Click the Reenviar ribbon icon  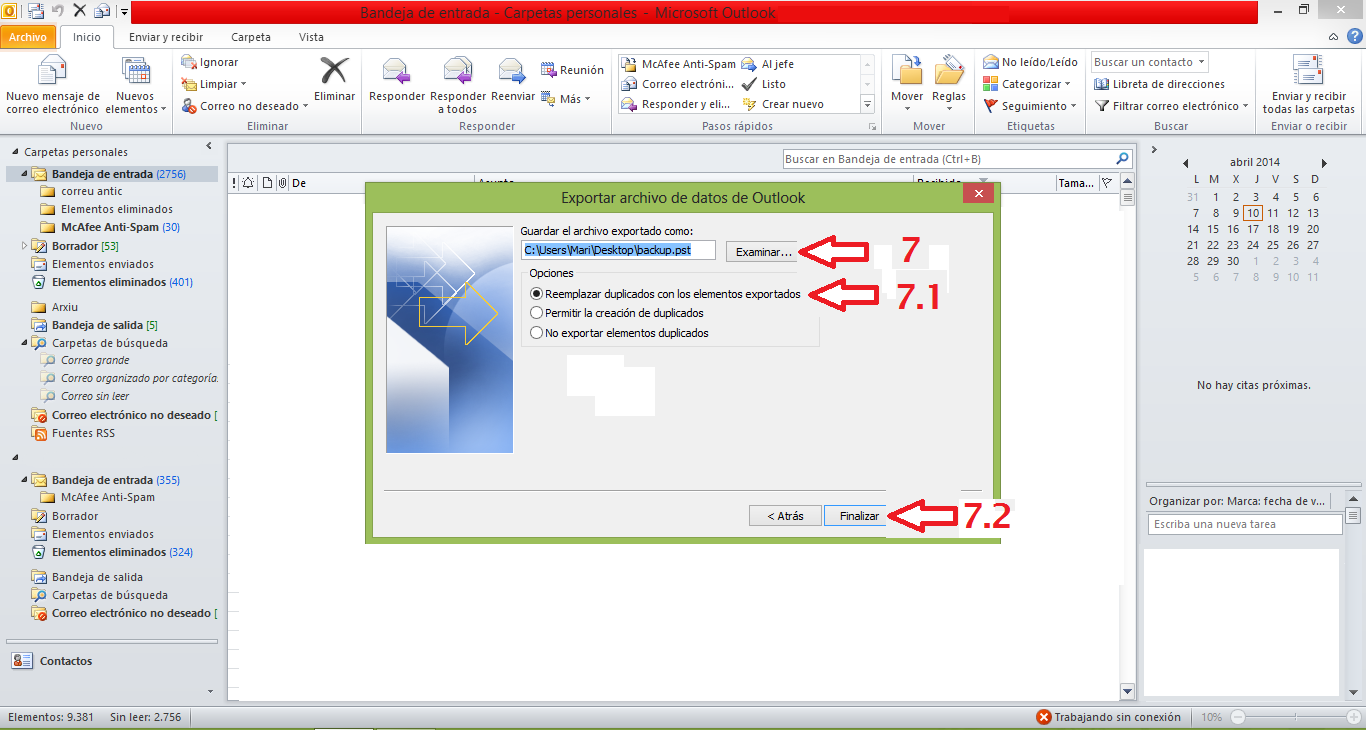(x=513, y=72)
